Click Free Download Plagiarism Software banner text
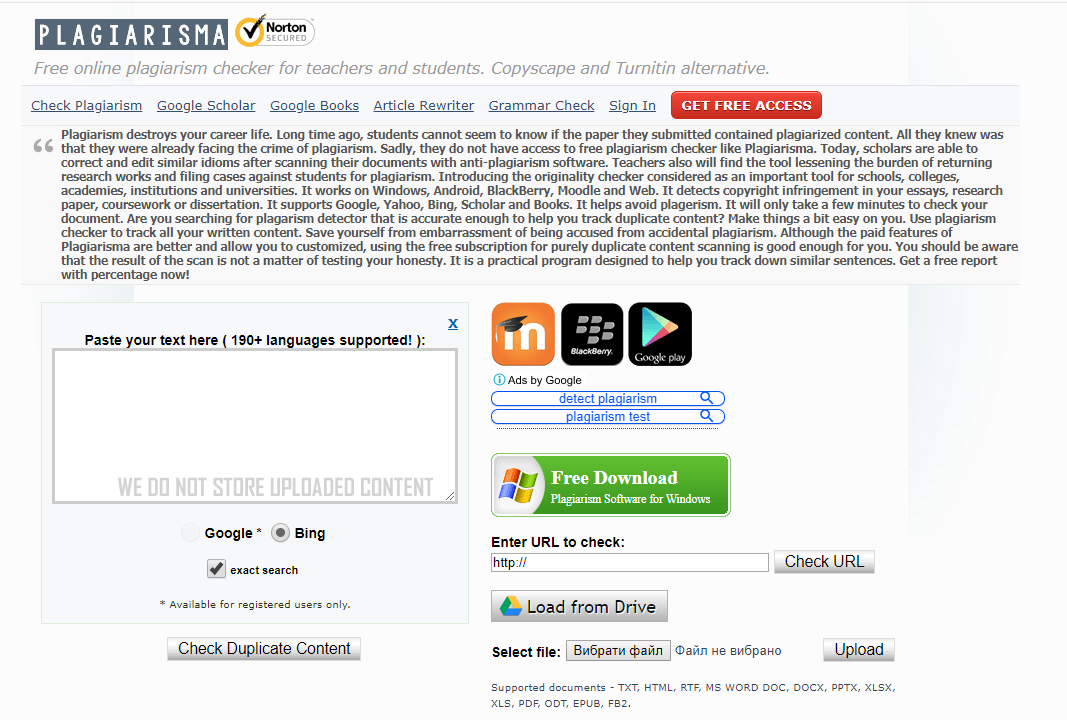 click(630, 487)
